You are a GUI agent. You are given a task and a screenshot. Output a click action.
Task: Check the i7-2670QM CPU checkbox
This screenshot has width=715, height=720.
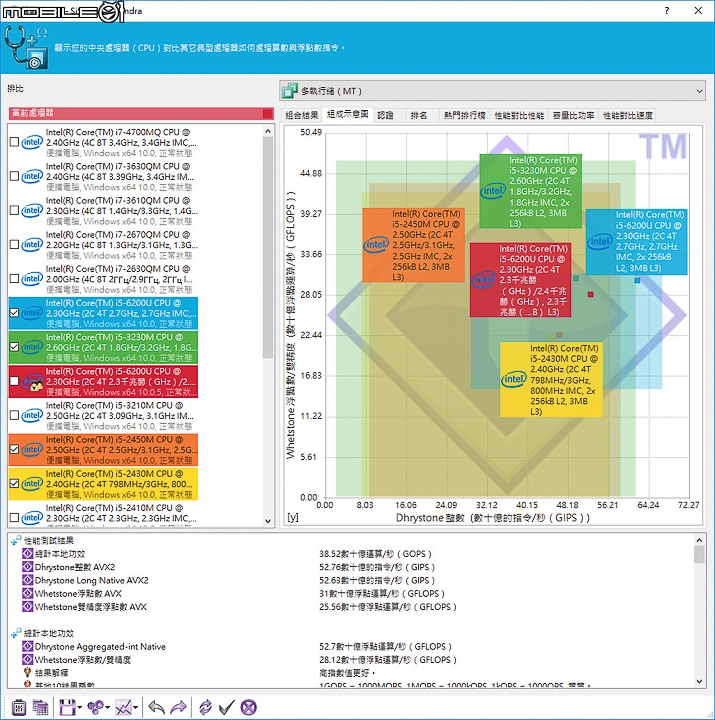point(14,245)
